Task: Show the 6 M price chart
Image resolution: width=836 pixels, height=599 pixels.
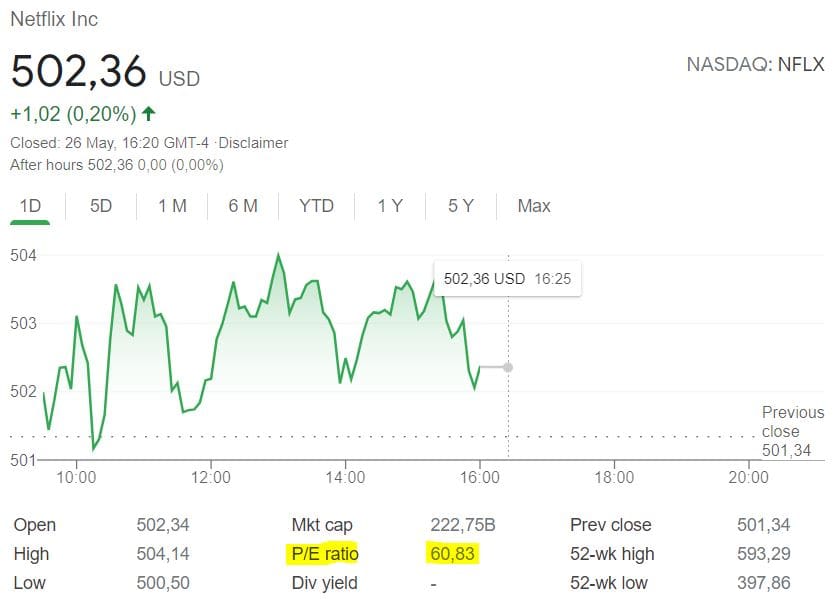Action: coord(243,206)
